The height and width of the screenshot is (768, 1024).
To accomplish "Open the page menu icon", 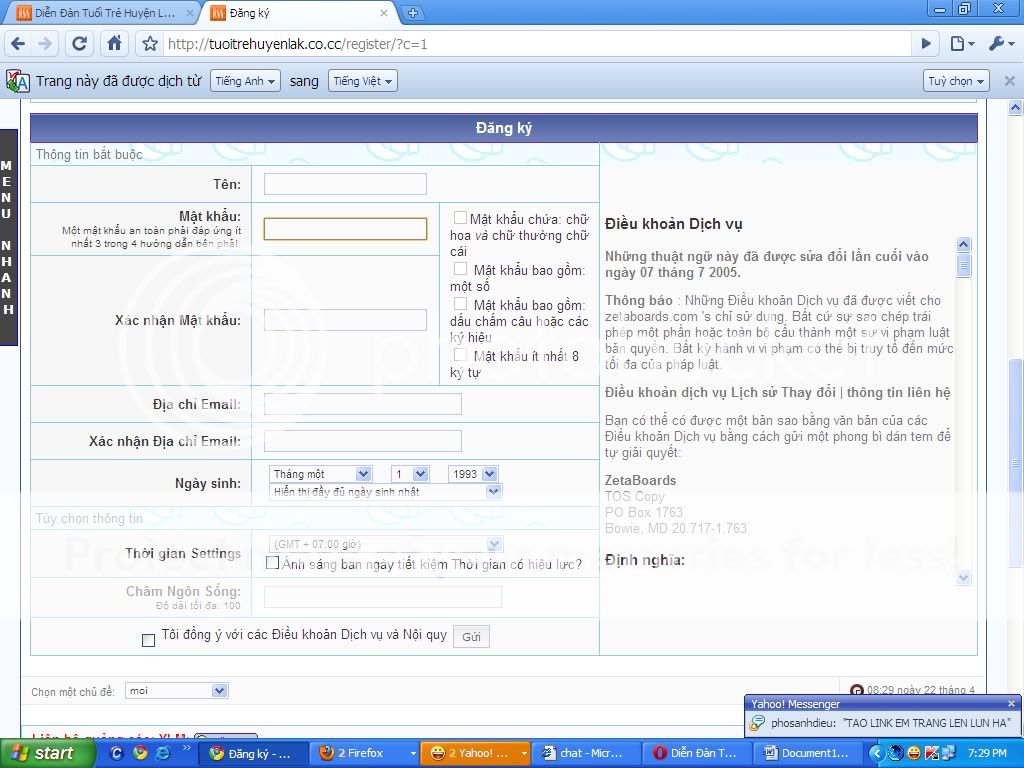I will click(x=961, y=44).
